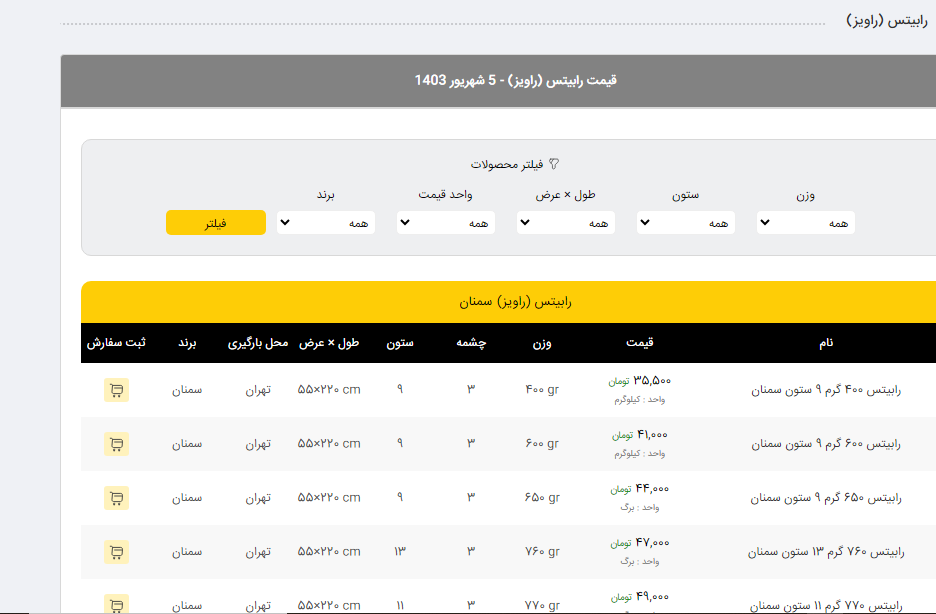Image resolution: width=936 pixels, height=614 pixels.
Task: Open the ستون filter dropdown
Action: (x=685, y=222)
